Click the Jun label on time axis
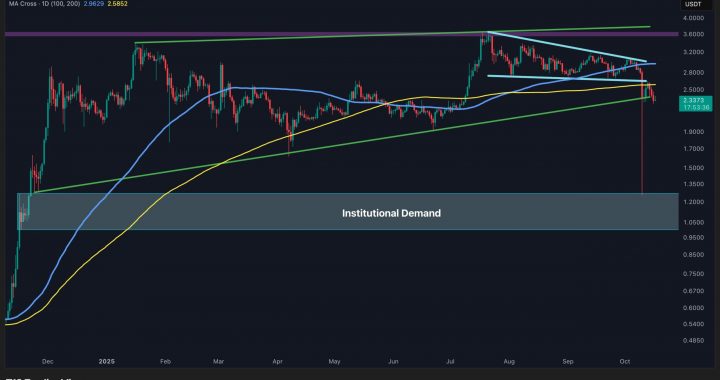720x380 pixels. coord(393,362)
